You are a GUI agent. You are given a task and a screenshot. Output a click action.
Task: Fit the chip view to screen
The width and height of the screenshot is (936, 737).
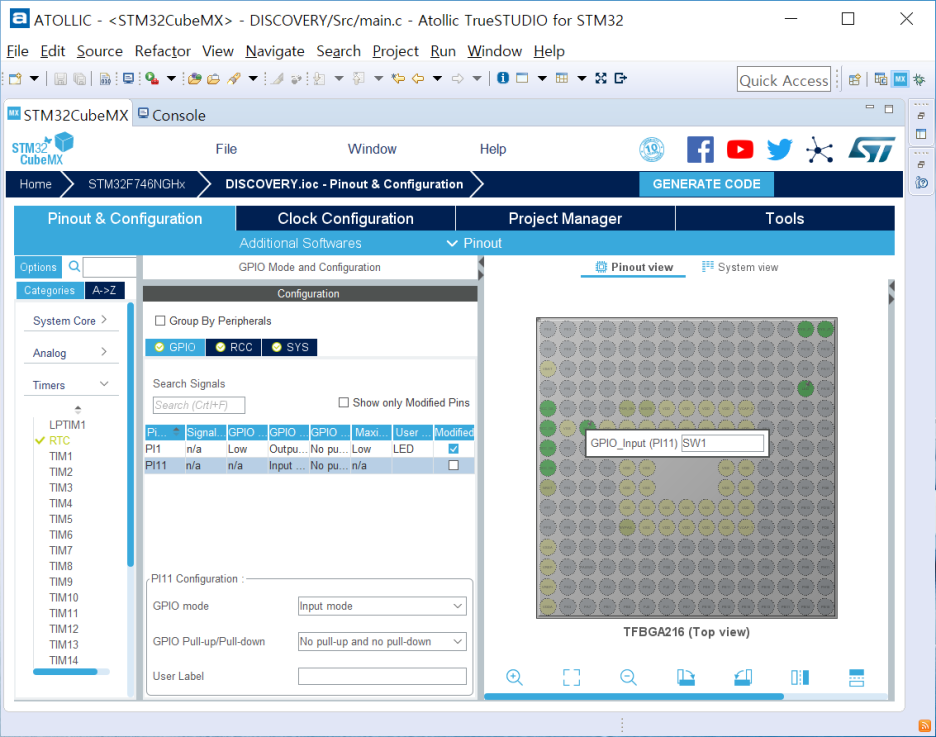571,677
